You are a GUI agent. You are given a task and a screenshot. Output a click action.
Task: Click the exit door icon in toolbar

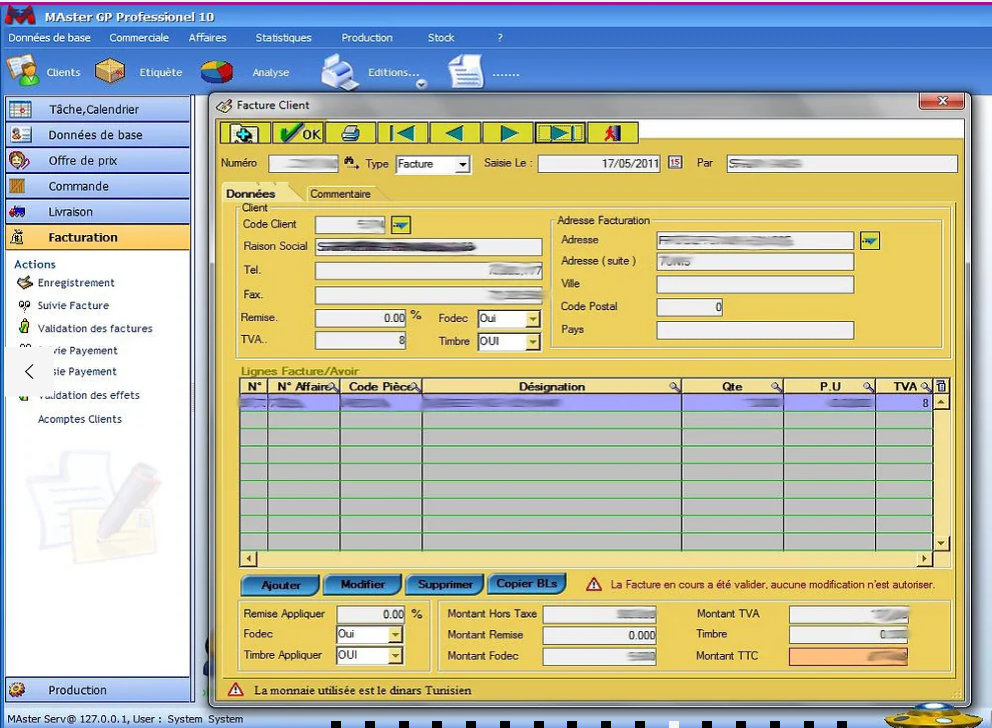tap(612, 133)
